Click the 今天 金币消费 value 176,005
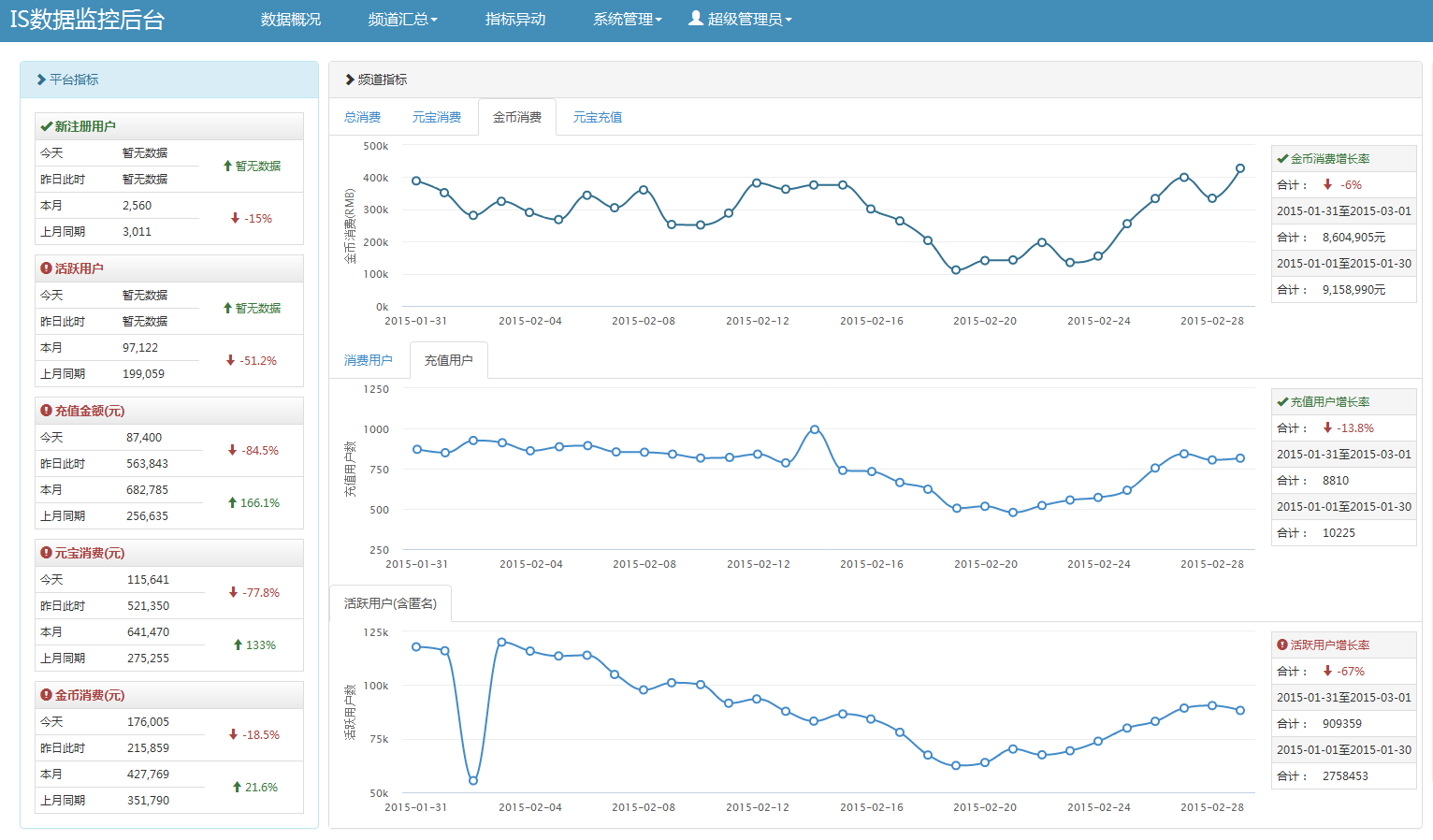 point(148,722)
